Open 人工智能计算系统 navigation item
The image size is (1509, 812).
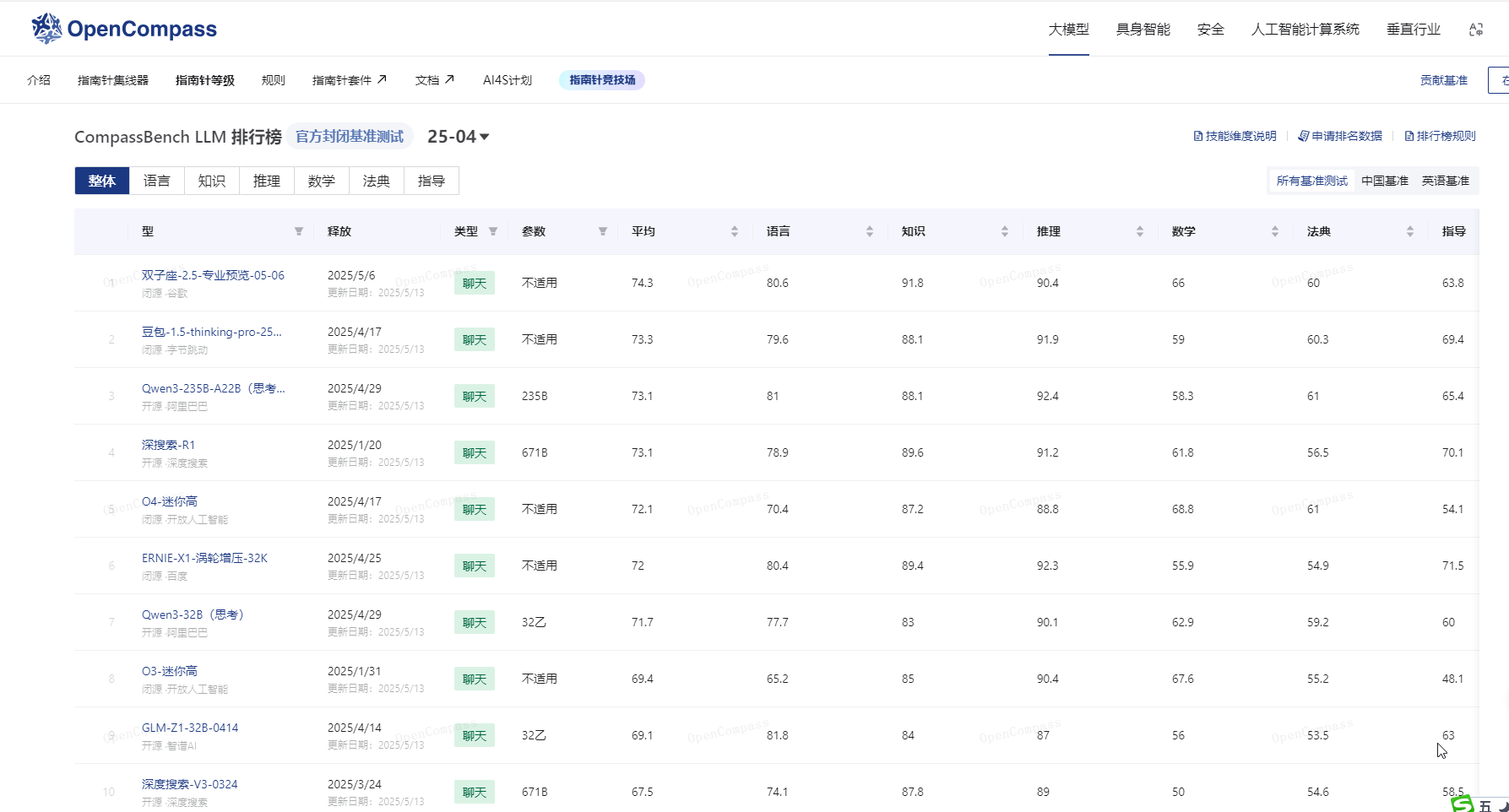(1305, 30)
